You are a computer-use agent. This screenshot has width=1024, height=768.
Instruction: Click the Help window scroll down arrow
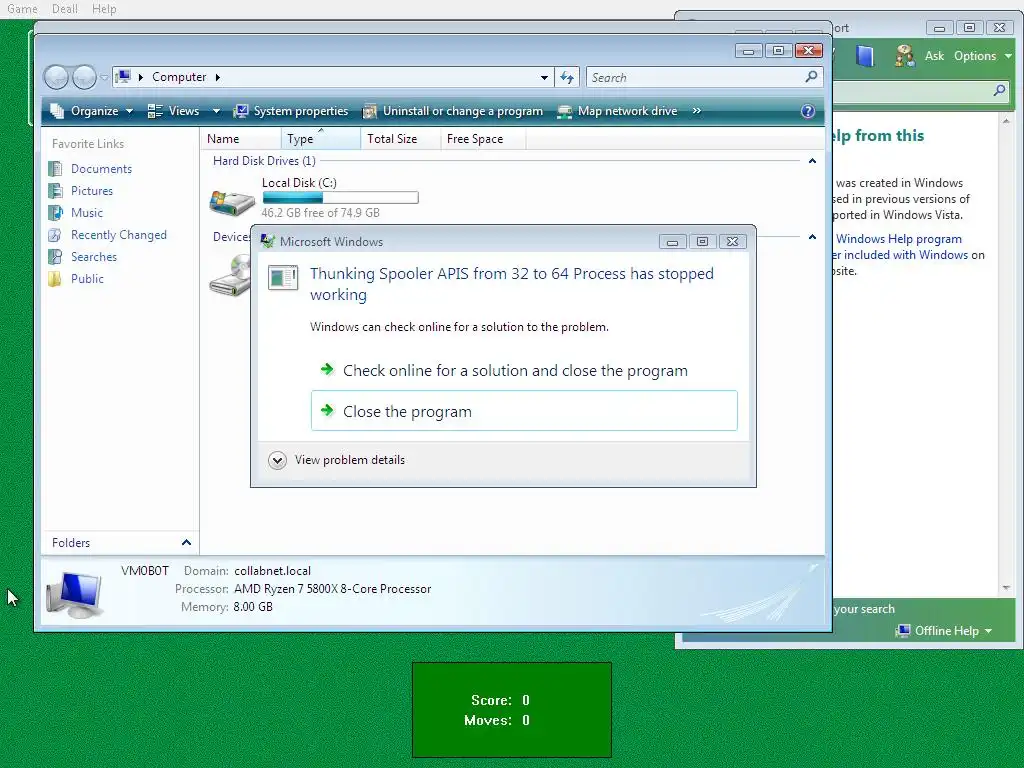pos(1006,588)
